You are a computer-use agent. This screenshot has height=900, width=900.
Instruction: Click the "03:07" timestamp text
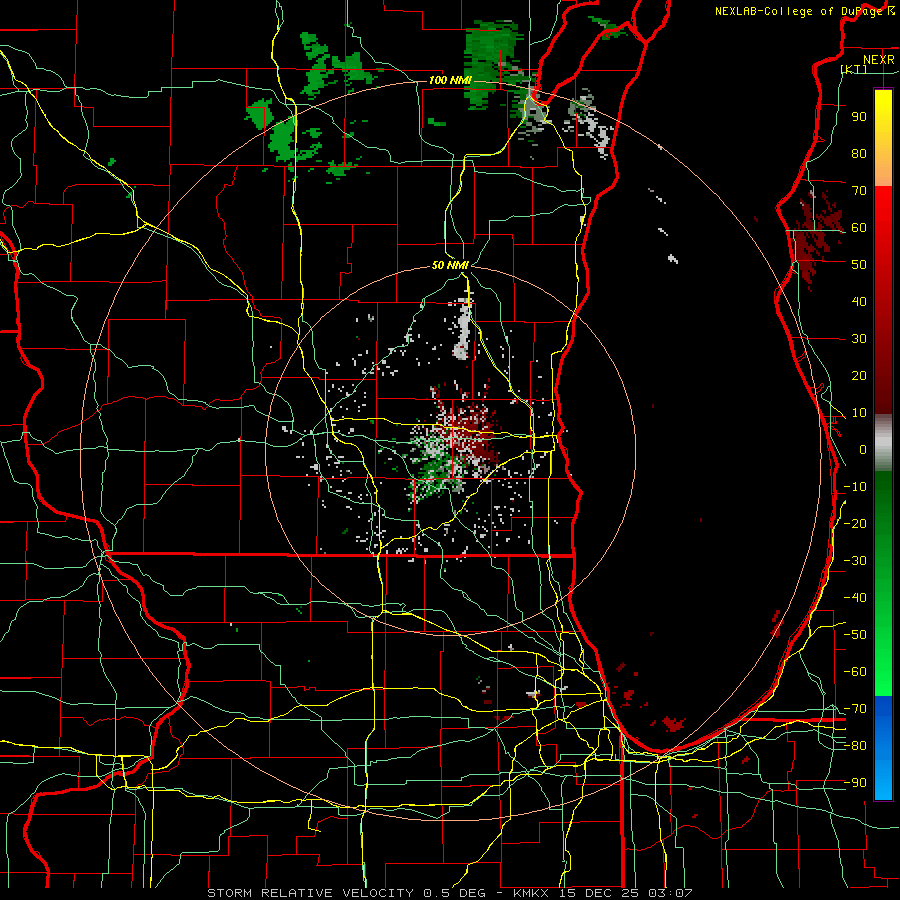[670, 893]
